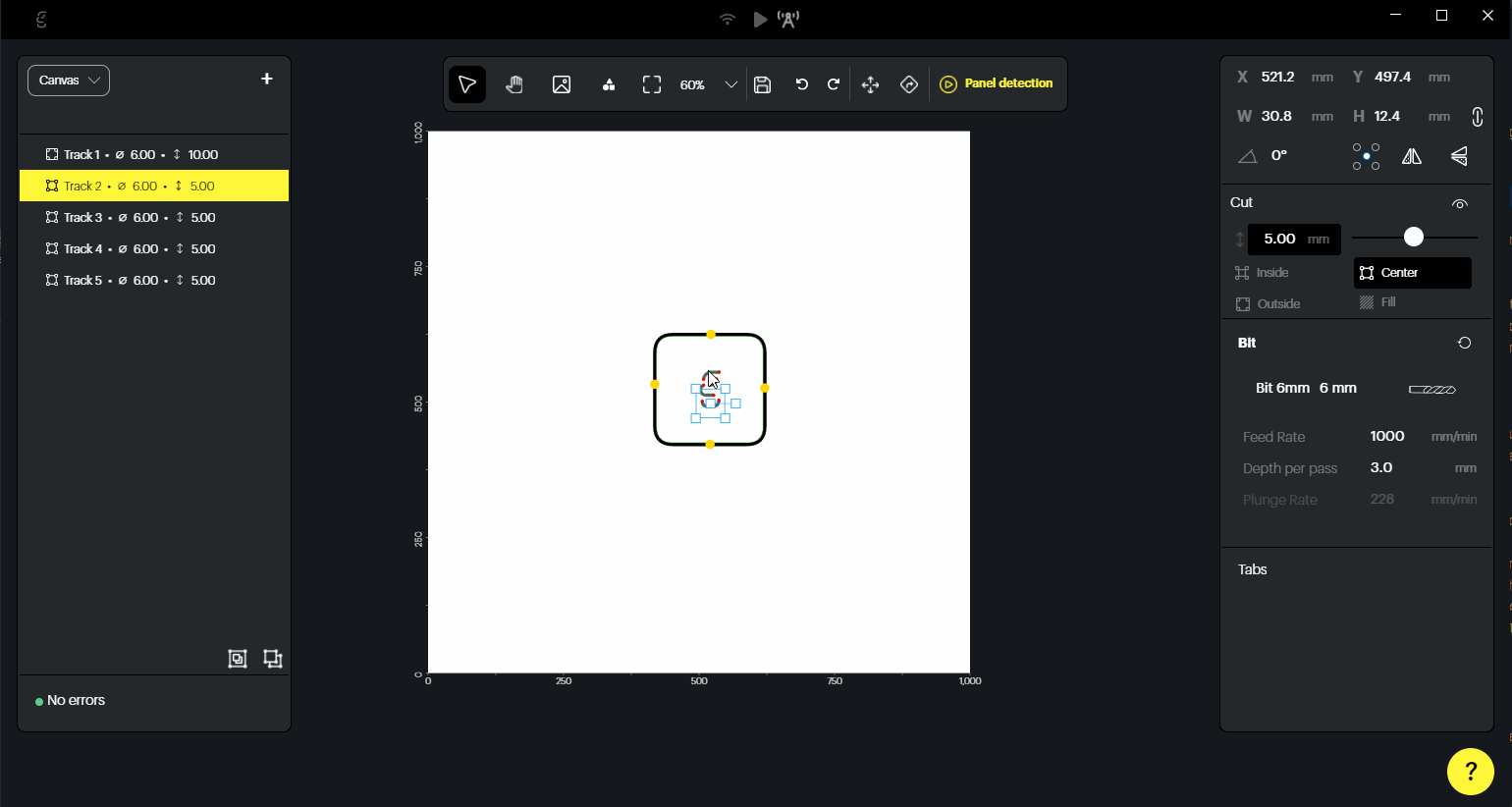Click the fit-to-screen frame icon

[x=652, y=84]
